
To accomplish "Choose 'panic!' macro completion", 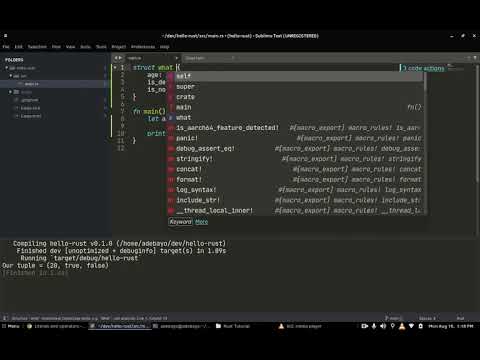I will tap(296, 138).
